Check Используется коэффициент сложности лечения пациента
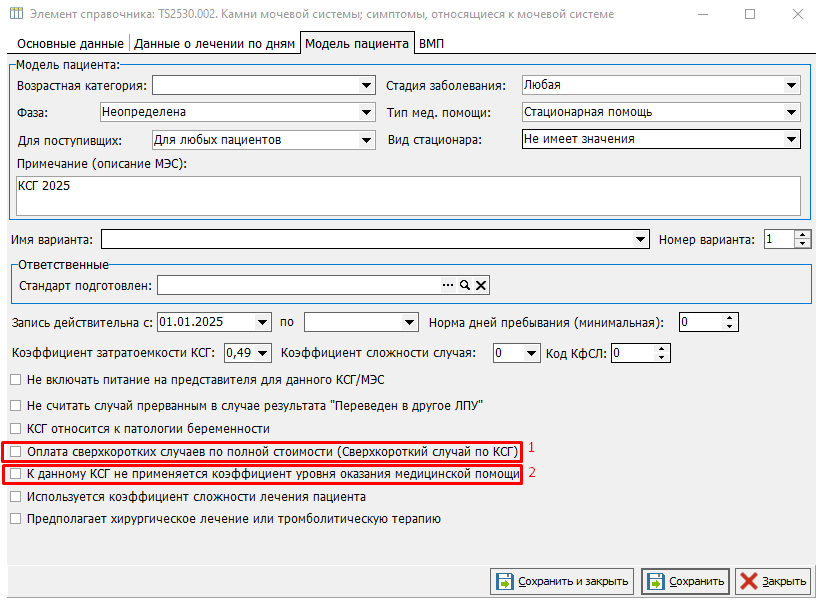The width and height of the screenshot is (822, 602). pos(15,496)
